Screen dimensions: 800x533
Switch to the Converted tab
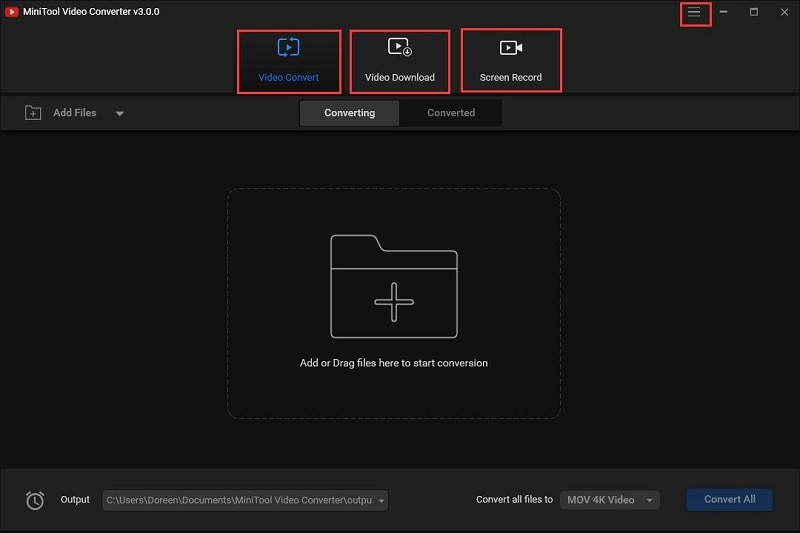click(x=451, y=113)
